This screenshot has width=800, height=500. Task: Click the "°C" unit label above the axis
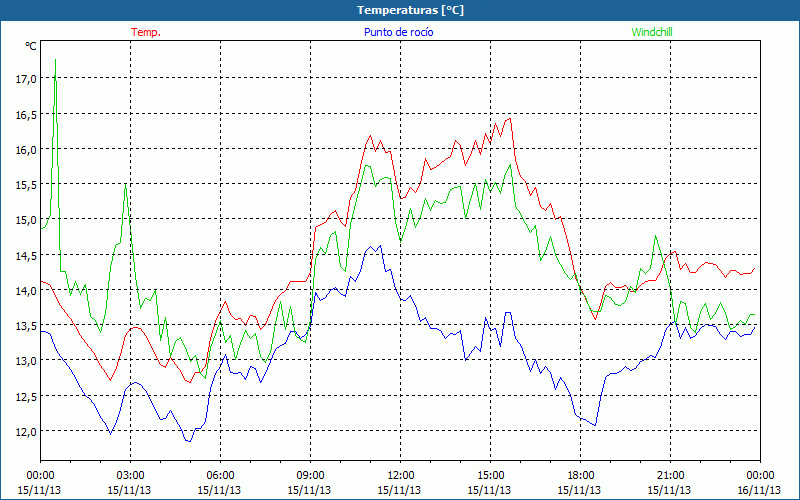31,46
